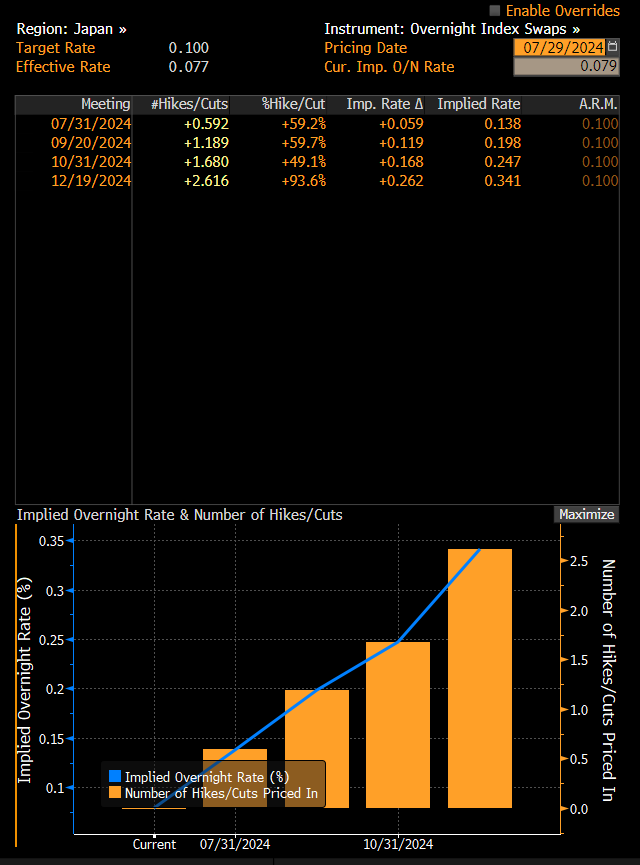640x865 pixels.
Task: Click blue Implied Overnight Rate legend swatch
Action: pyautogui.click(x=114, y=776)
